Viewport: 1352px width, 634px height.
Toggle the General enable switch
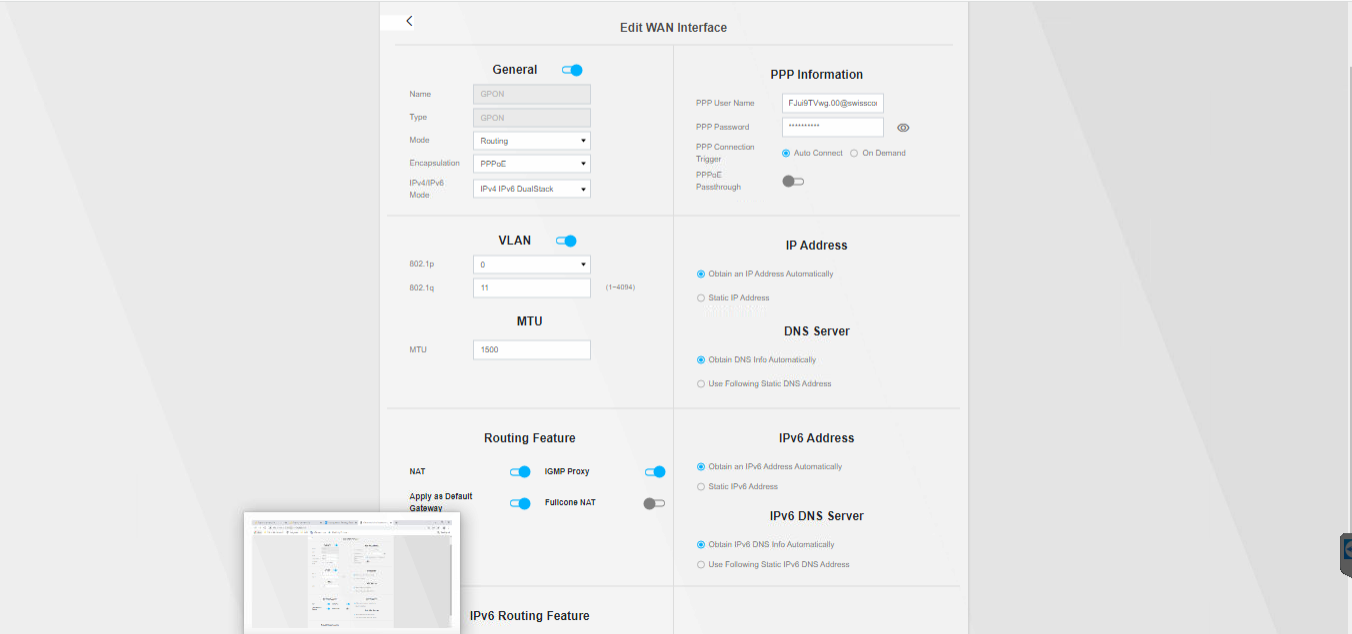(x=572, y=70)
